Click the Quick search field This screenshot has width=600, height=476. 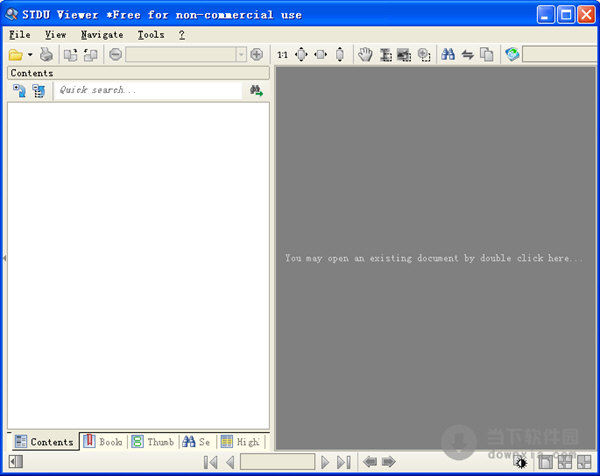pyautogui.click(x=148, y=90)
